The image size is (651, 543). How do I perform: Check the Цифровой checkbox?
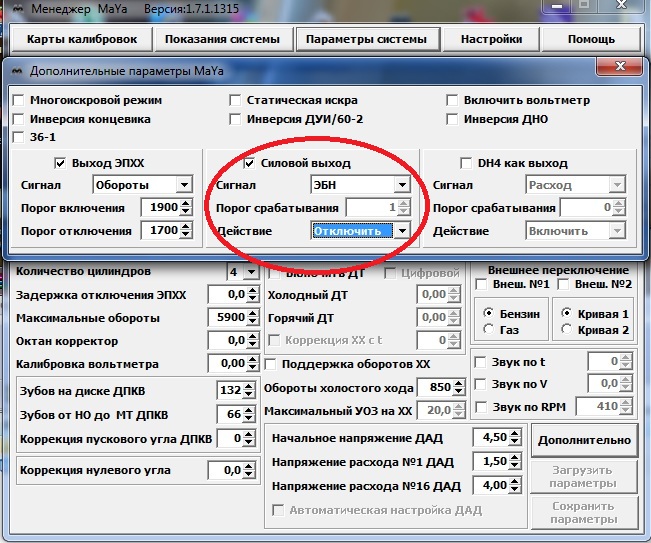390,274
